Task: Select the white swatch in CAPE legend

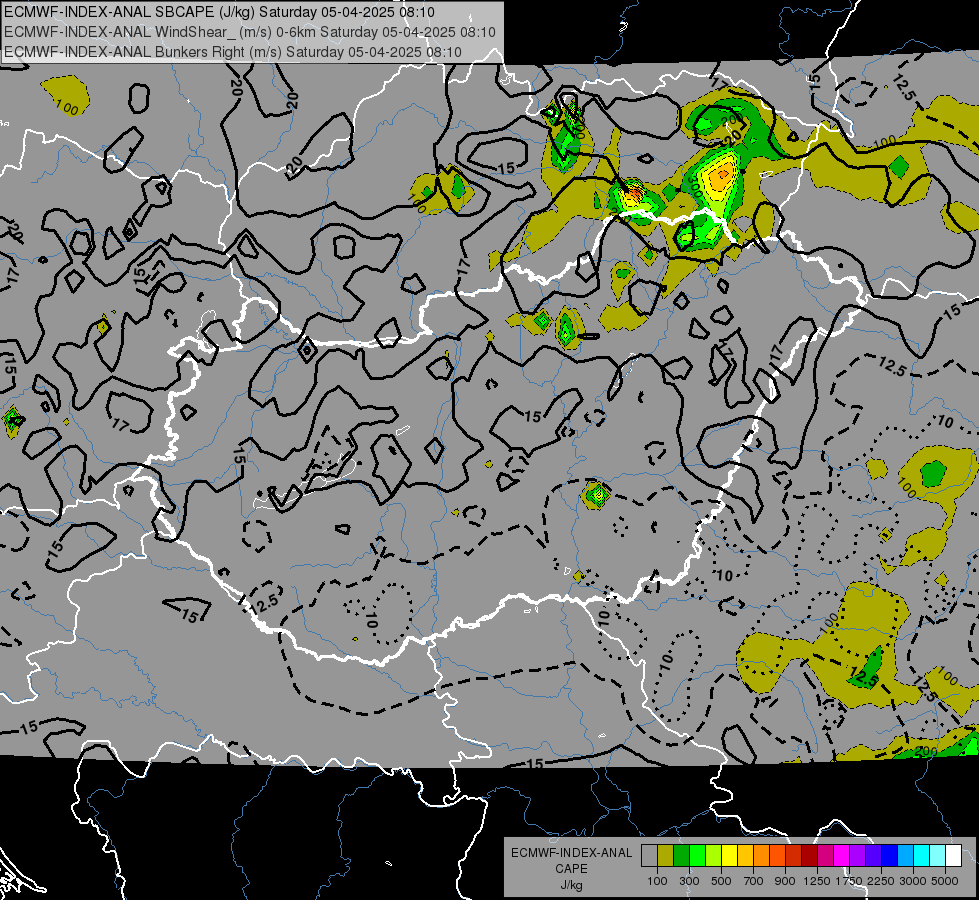Action: click(954, 856)
